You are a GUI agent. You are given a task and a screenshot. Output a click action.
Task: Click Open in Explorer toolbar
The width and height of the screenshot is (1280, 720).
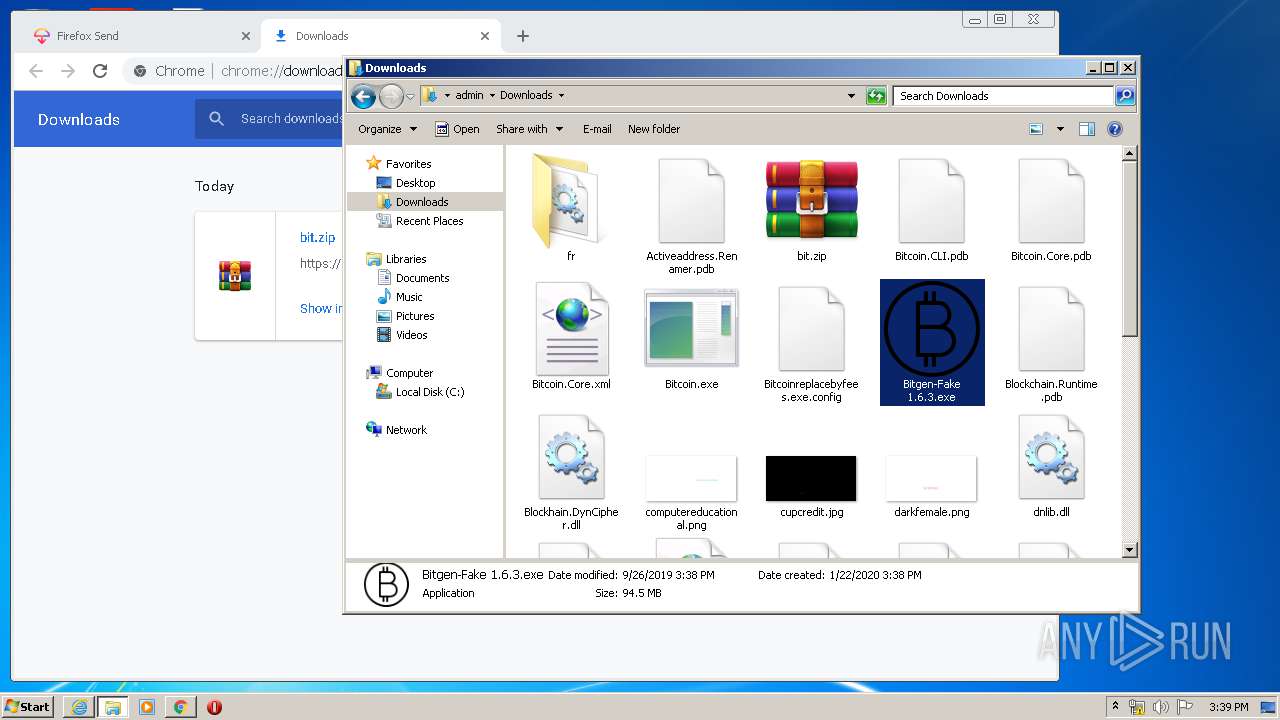458,129
